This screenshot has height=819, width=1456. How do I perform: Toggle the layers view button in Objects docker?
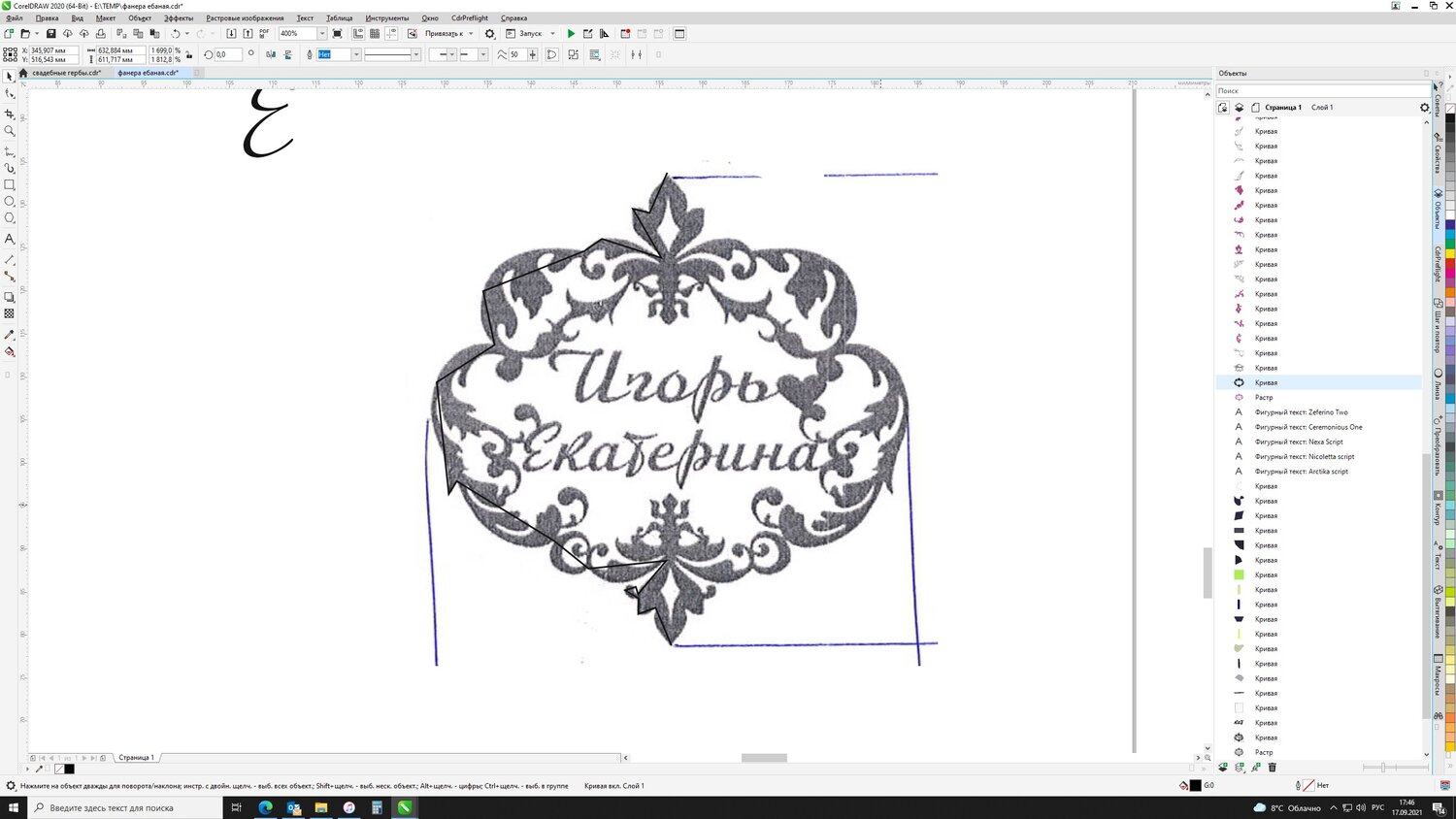pos(1239,108)
